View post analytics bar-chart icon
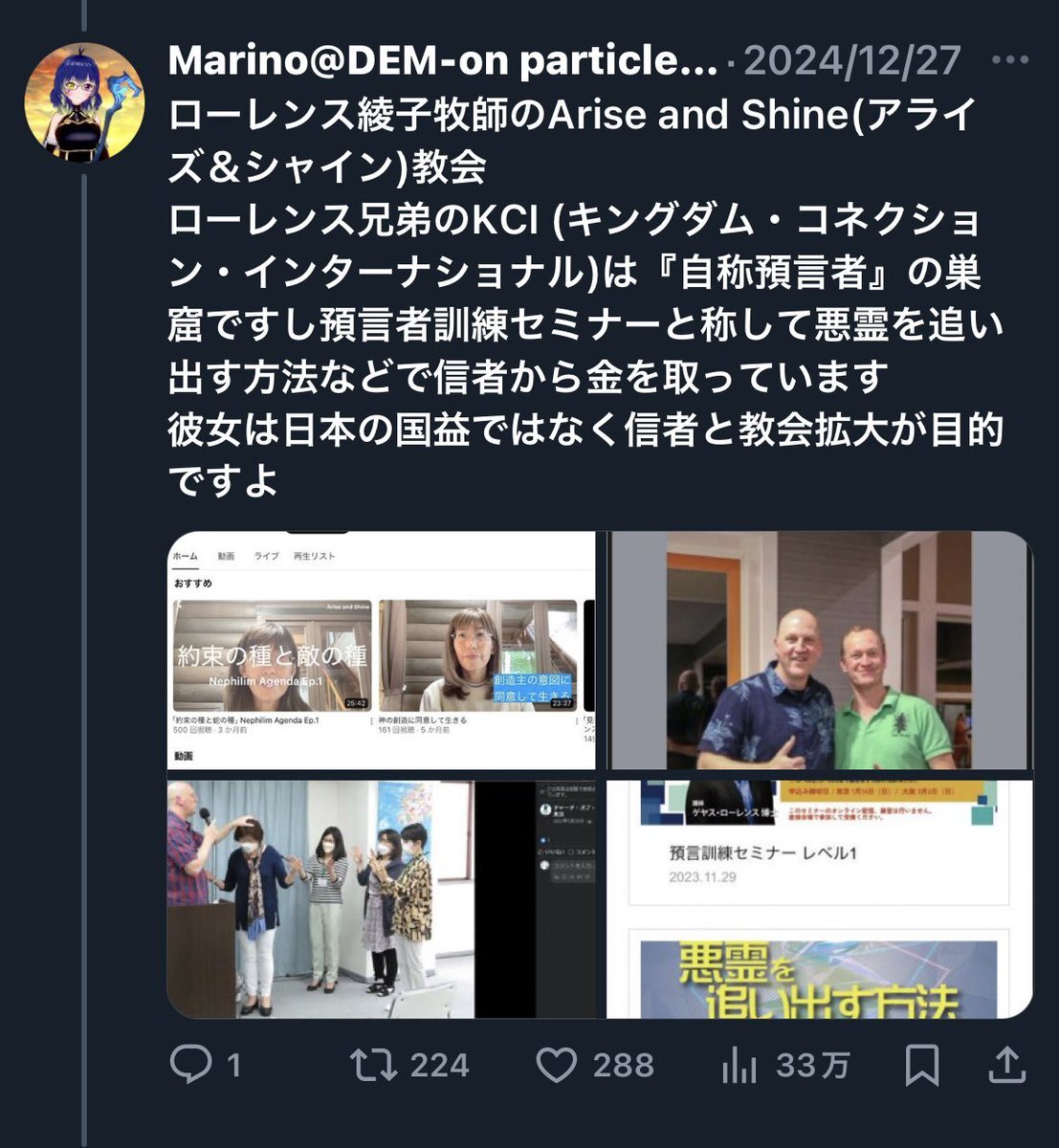 point(739,1065)
